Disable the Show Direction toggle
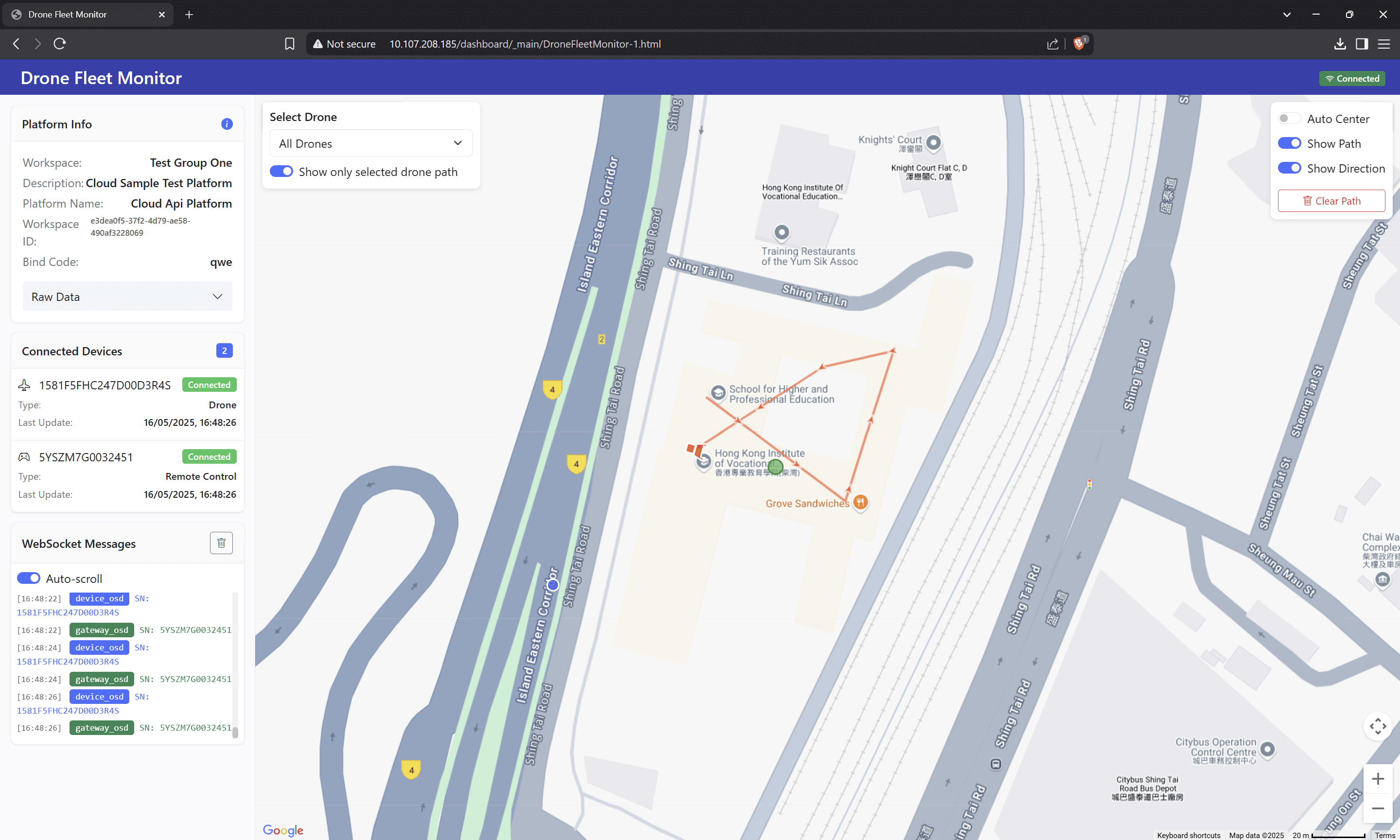1400x840 pixels. tap(1289, 168)
